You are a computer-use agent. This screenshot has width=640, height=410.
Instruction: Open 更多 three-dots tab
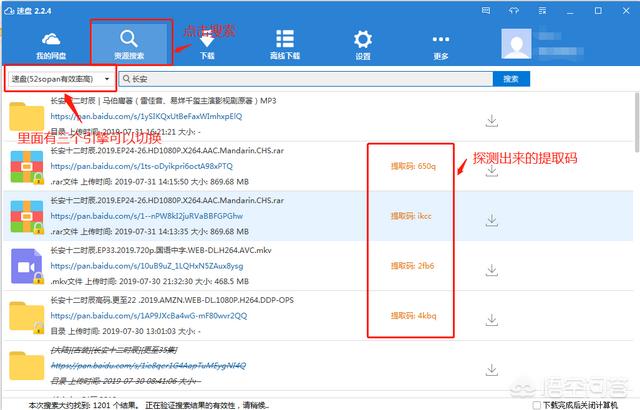(441, 47)
